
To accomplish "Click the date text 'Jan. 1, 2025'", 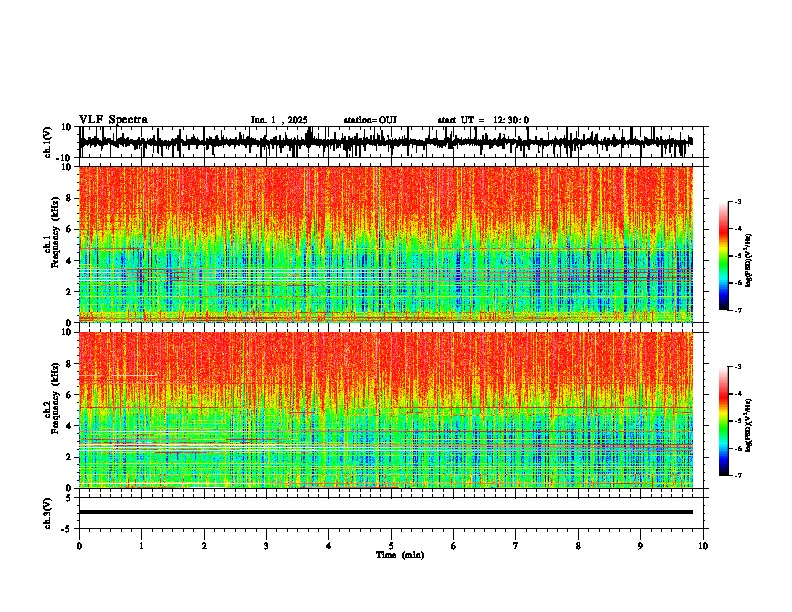I will click(279, 120).
